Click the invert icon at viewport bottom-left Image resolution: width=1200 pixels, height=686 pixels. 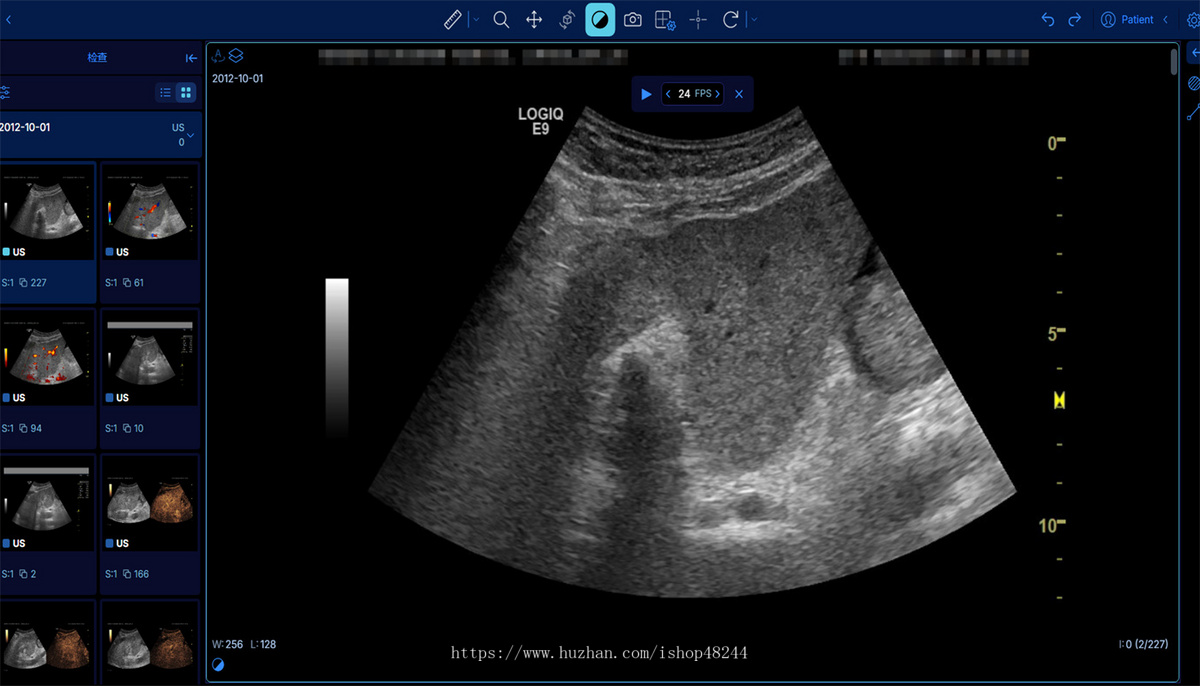(218, 664)
